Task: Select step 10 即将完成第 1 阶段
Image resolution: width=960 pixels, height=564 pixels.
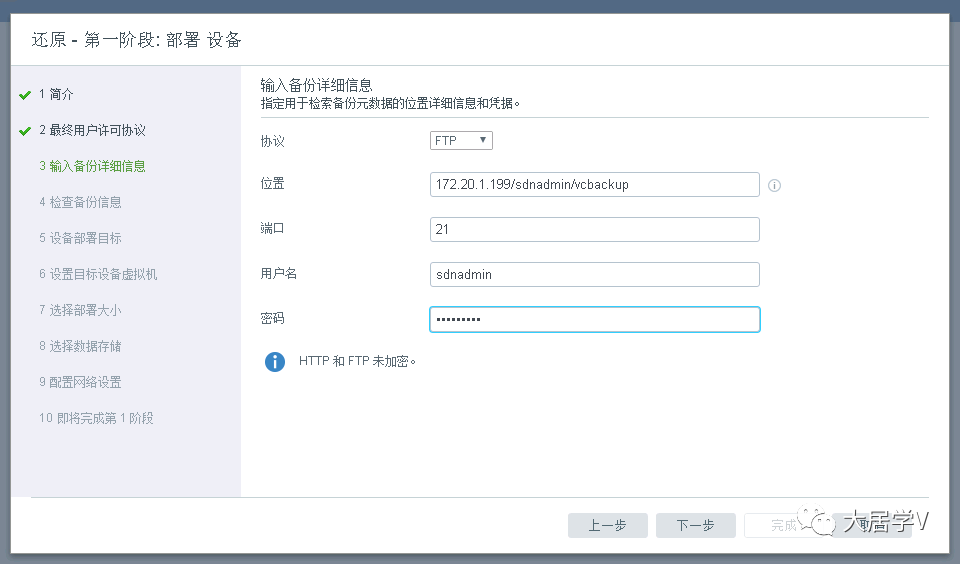Action: point(96,419)
